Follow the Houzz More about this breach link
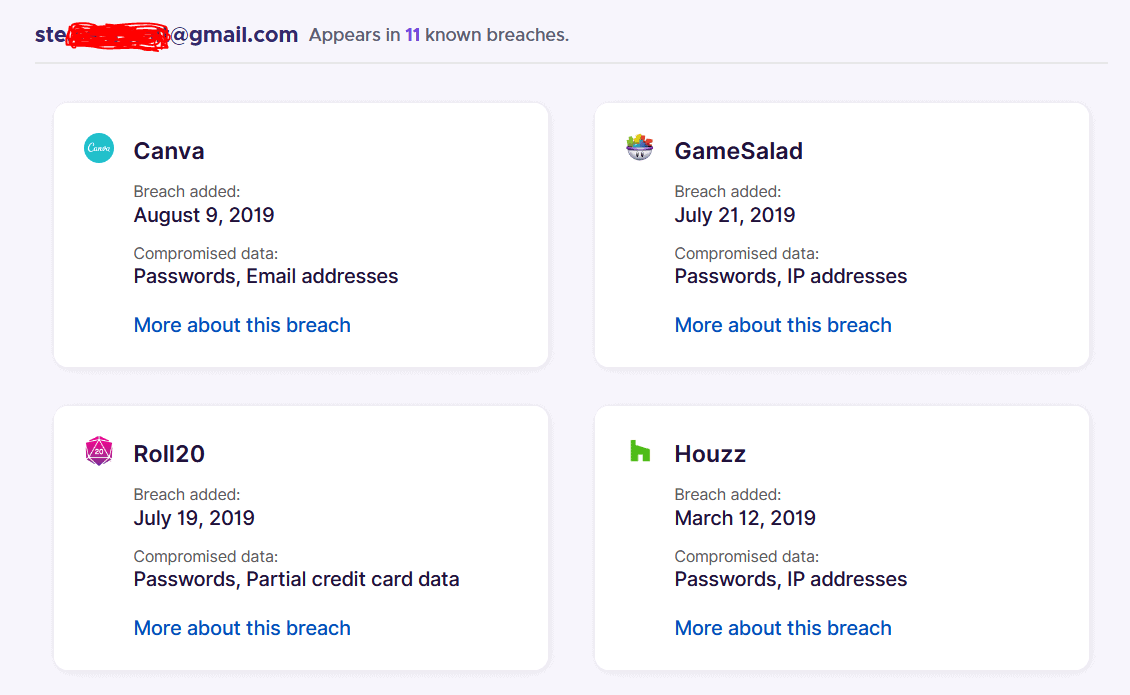 (x=783, y=628)
